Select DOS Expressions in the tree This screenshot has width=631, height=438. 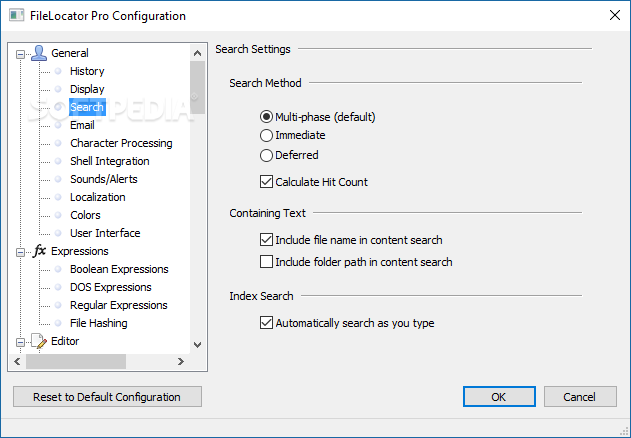(x=111, y=287)
